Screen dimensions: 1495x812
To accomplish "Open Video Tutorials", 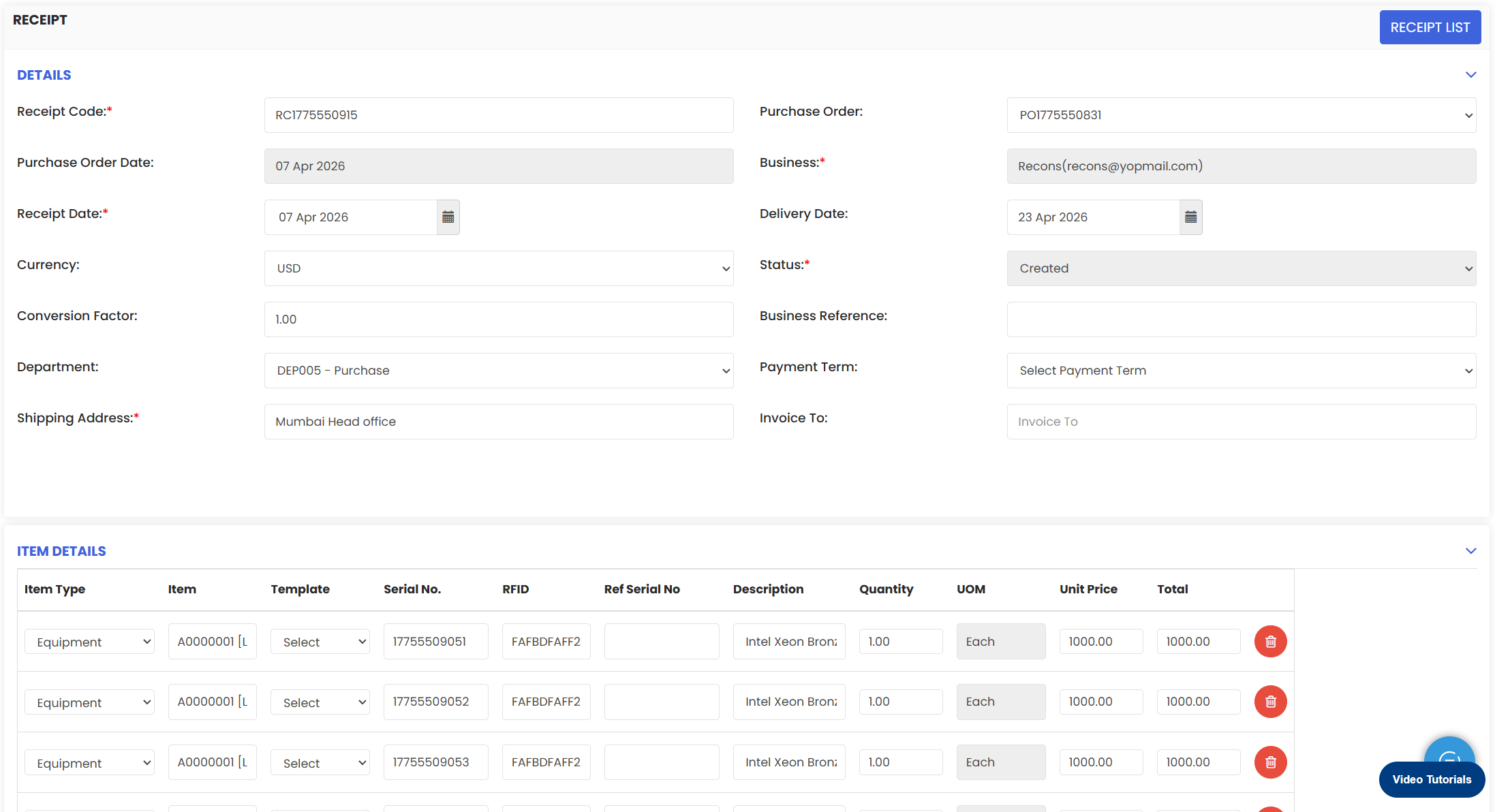I will pyautogui.click(x=1431, y=780).
